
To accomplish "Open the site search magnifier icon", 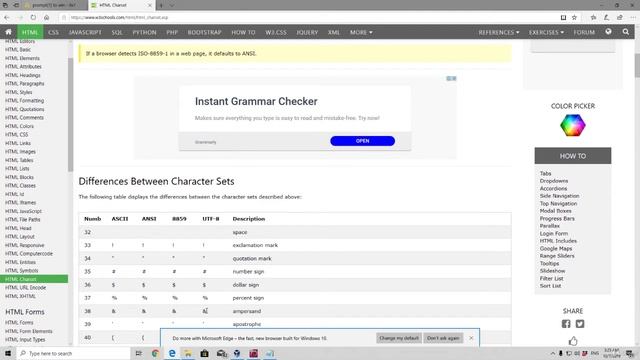I will pos(626,32).
